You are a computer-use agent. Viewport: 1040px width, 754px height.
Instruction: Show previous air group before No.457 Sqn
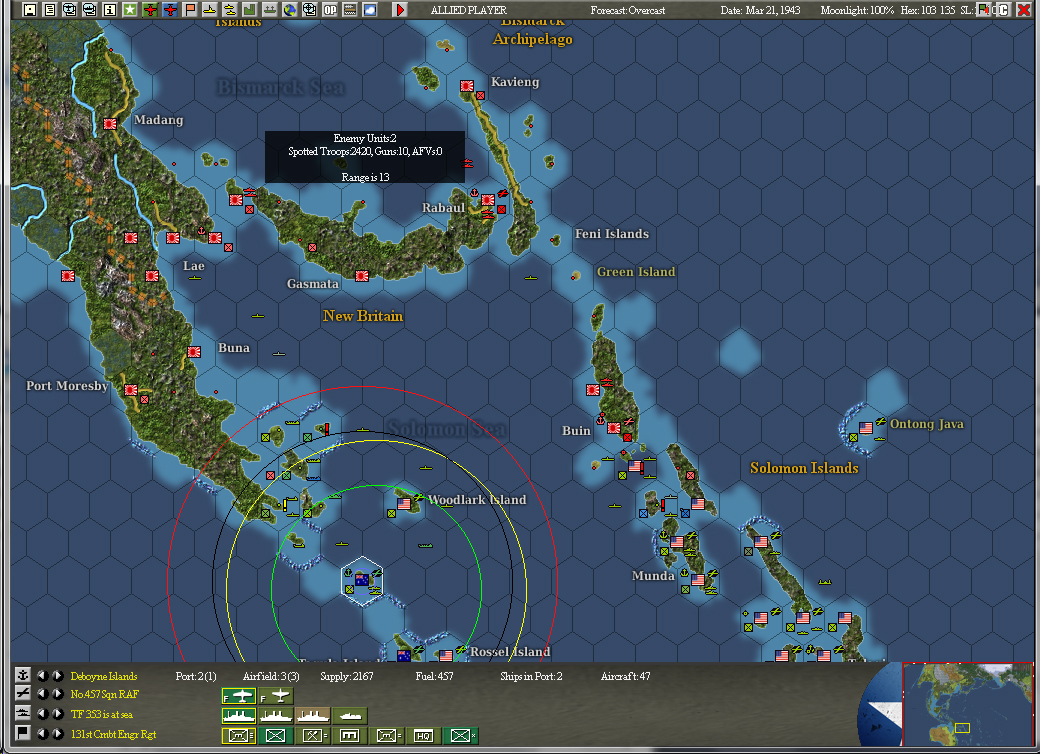(x=42, y=694)
